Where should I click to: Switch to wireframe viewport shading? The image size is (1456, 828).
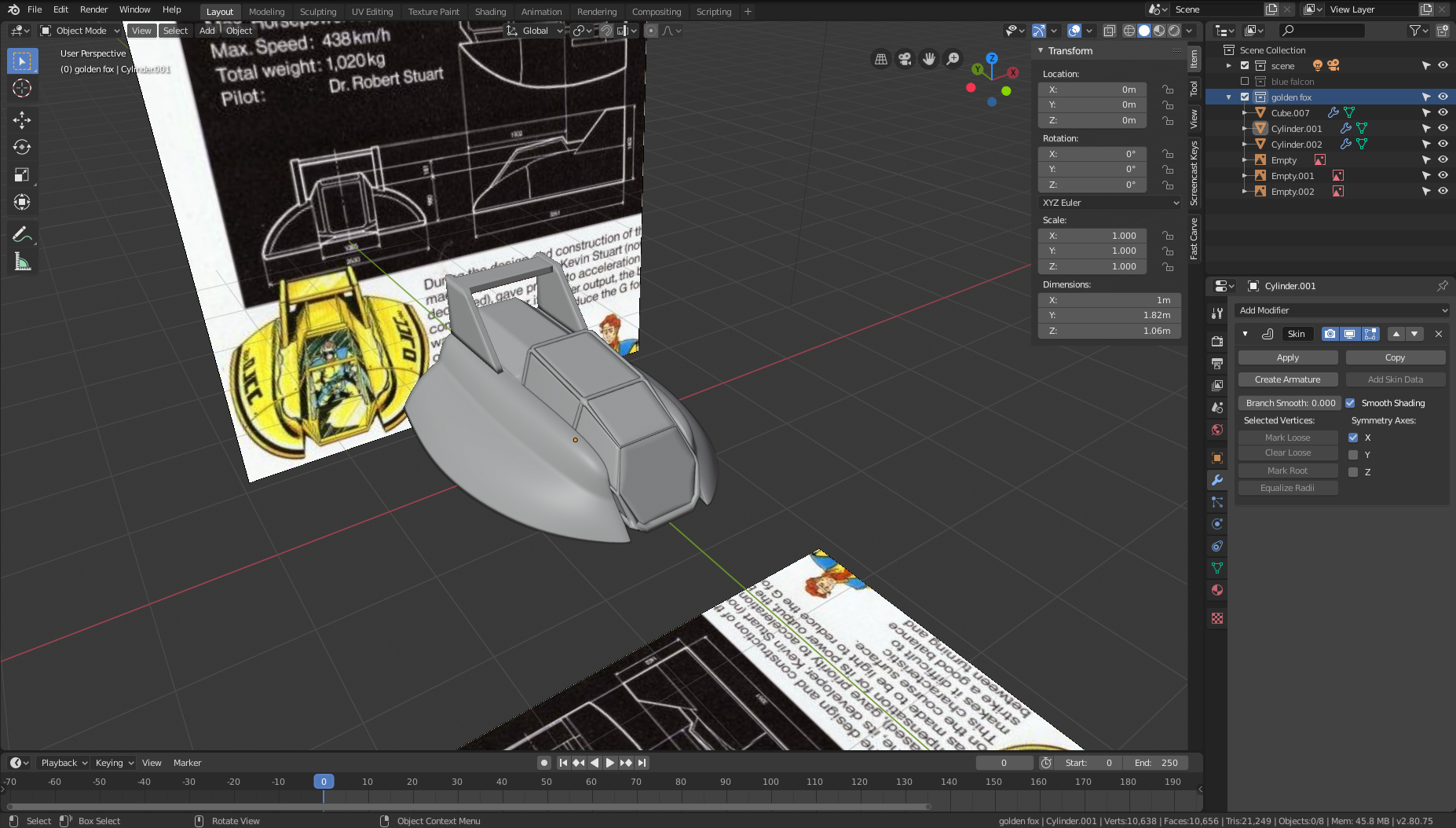[1129, 31]
